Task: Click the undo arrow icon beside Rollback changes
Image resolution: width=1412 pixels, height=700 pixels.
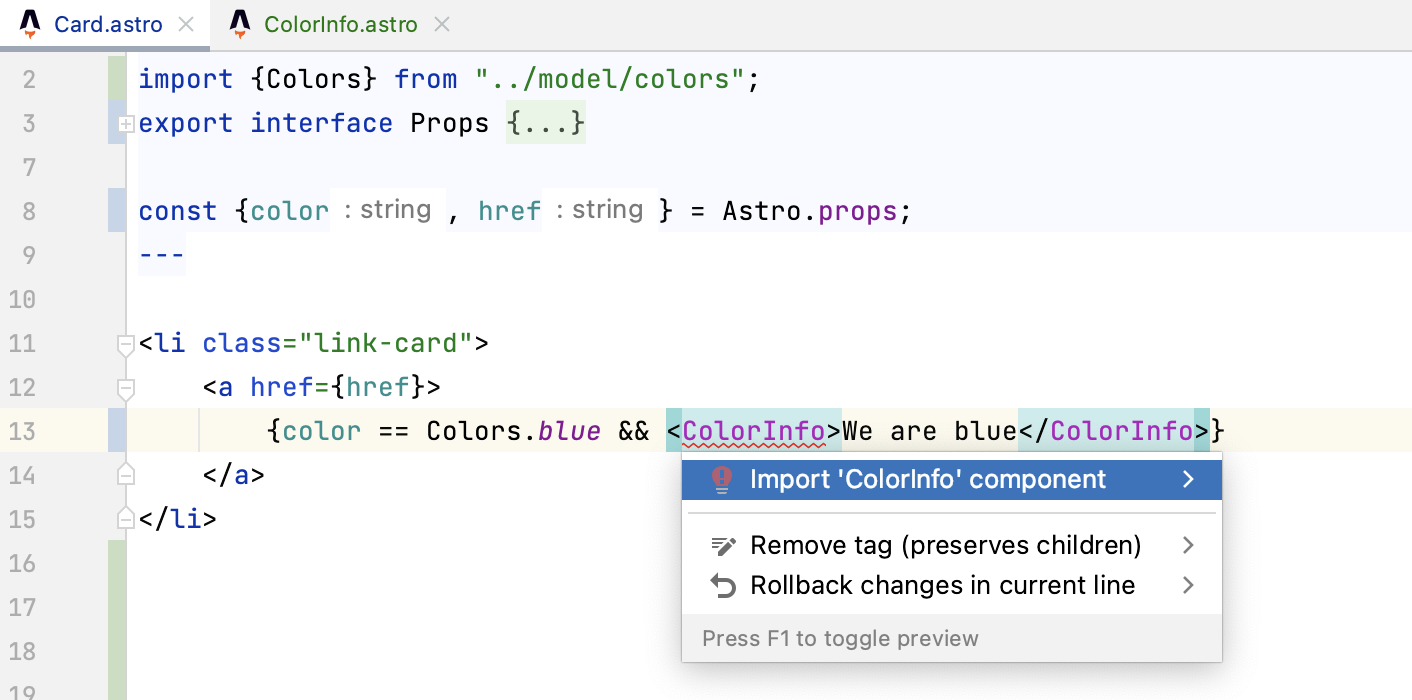Action: tap(722, 585)
